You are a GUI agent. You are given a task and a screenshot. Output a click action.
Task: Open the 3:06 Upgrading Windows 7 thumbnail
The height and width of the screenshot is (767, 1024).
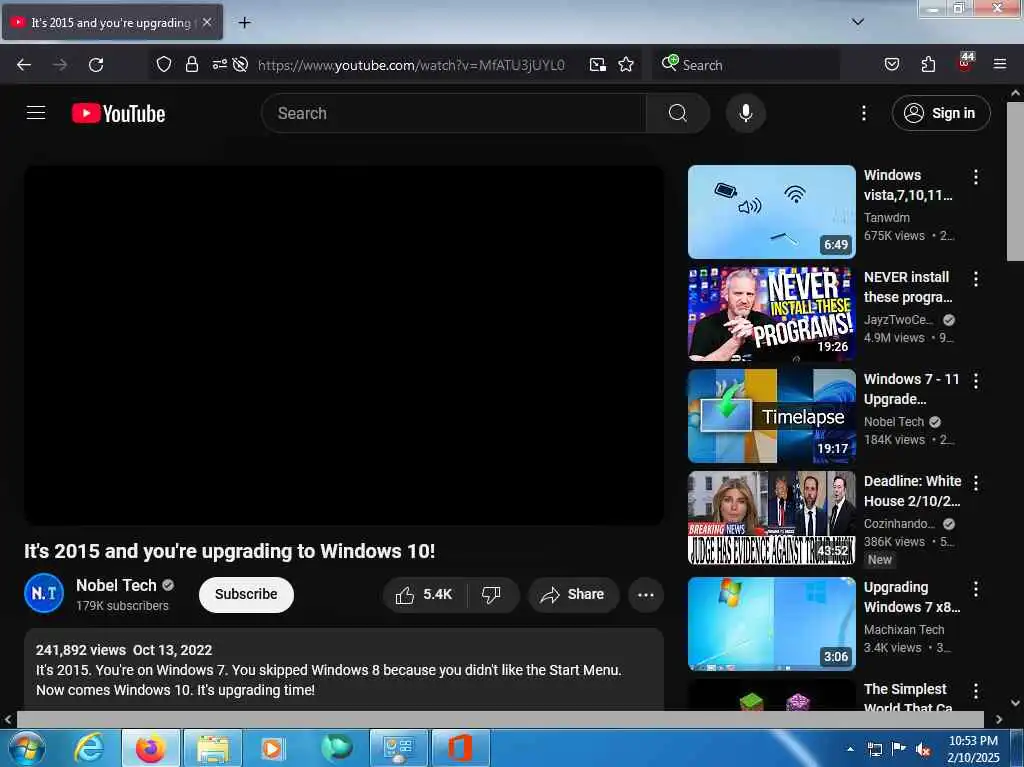[x=771, y=623]
